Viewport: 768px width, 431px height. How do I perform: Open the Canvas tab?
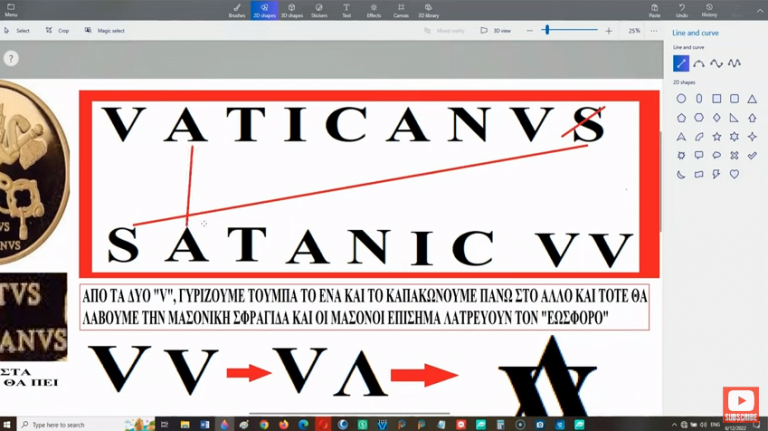coord(401,10)
